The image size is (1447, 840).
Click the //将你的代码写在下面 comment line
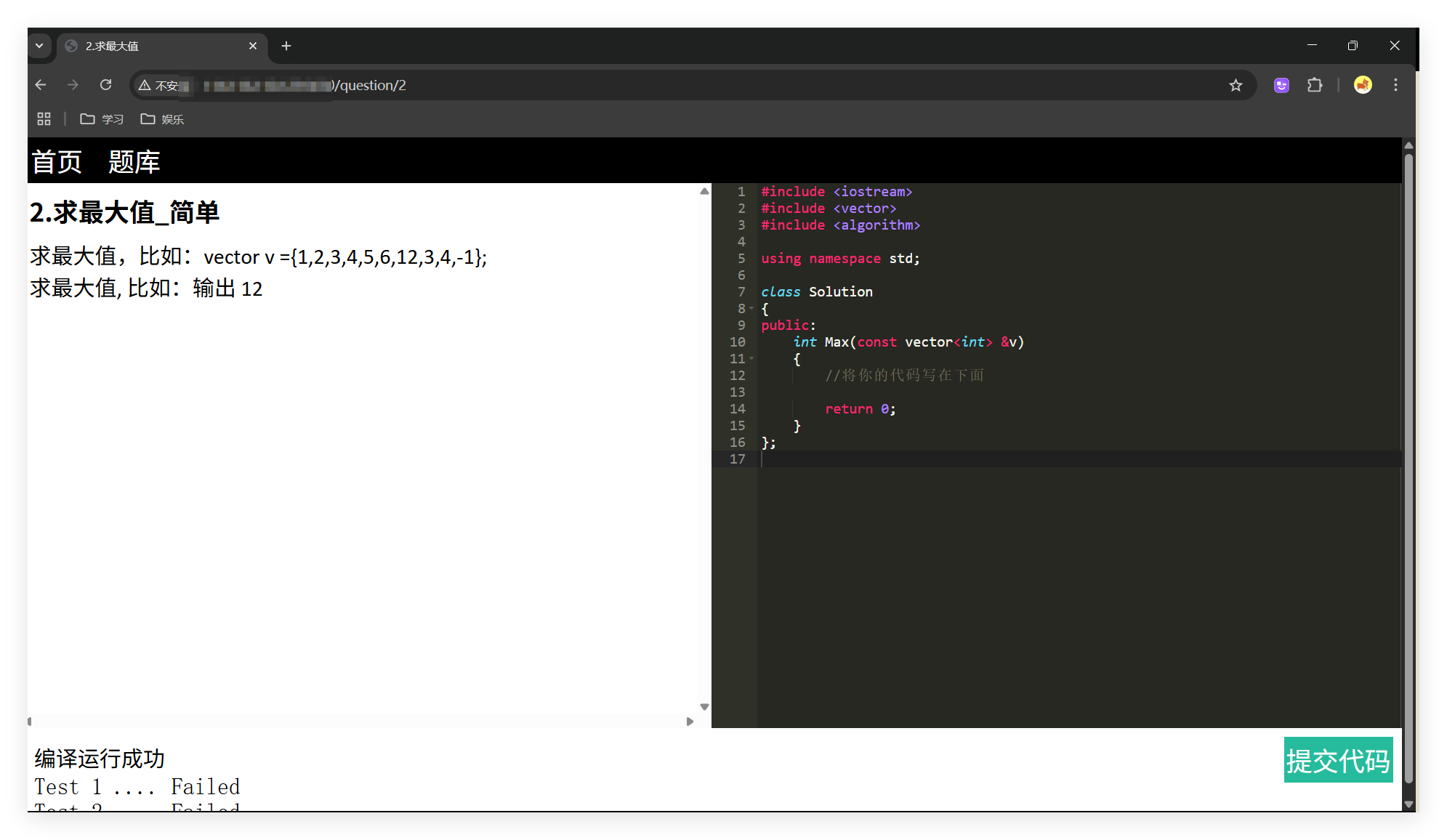point(904,376)
